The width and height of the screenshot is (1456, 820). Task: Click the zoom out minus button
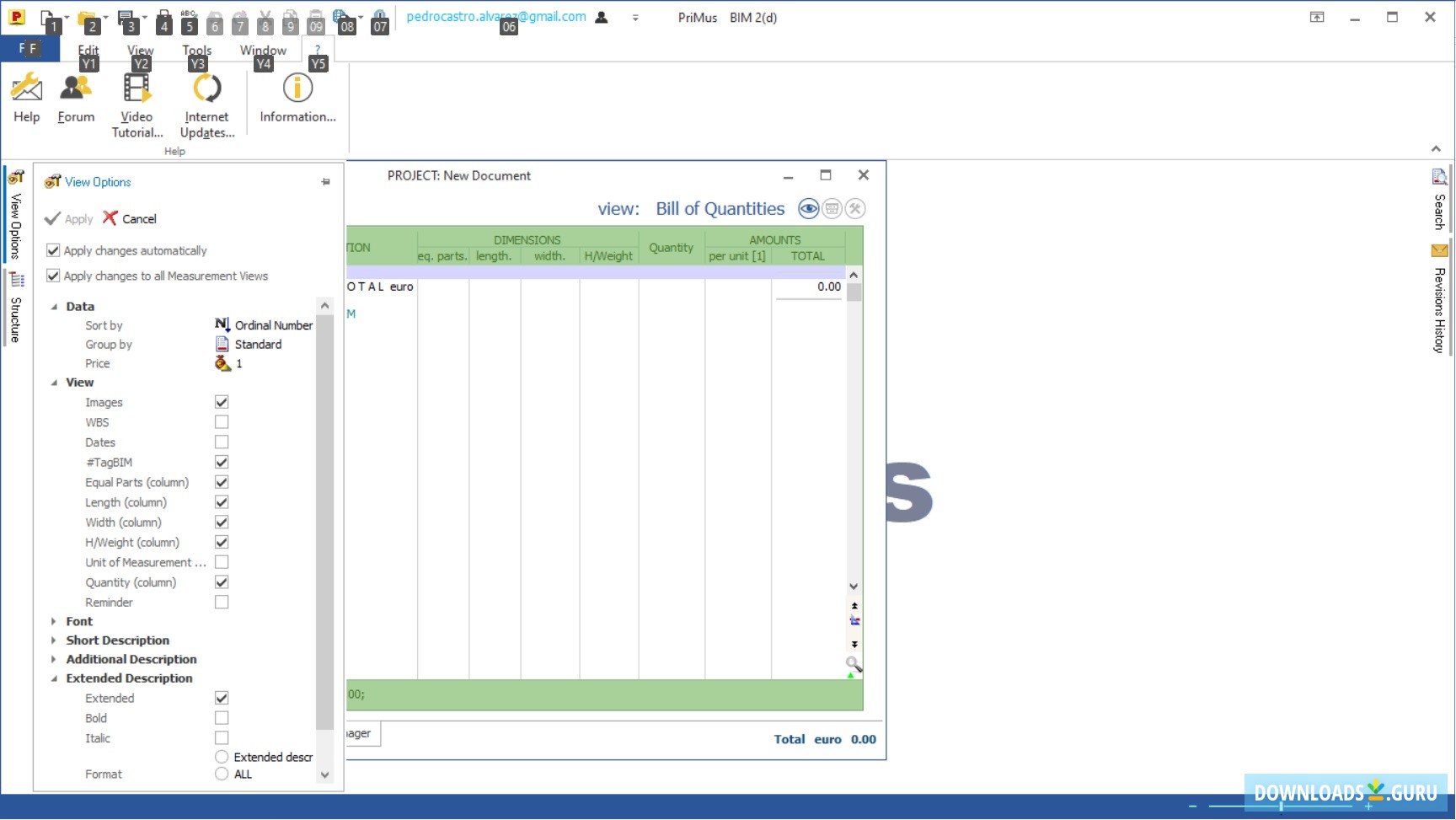(1192, 807)
